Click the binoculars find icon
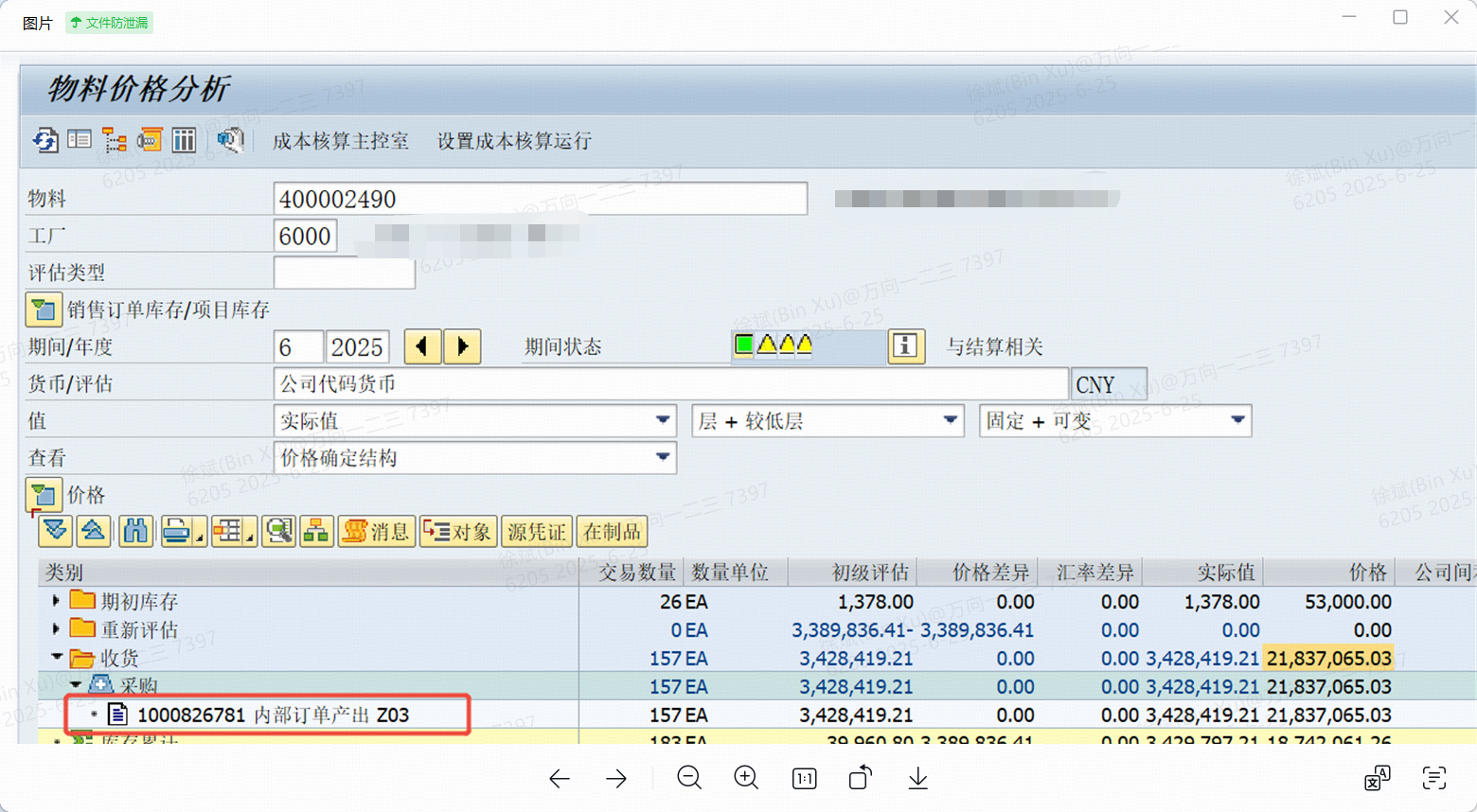Image resolution: width=1477 pixels, height=812 pixels. coord(135,531)
